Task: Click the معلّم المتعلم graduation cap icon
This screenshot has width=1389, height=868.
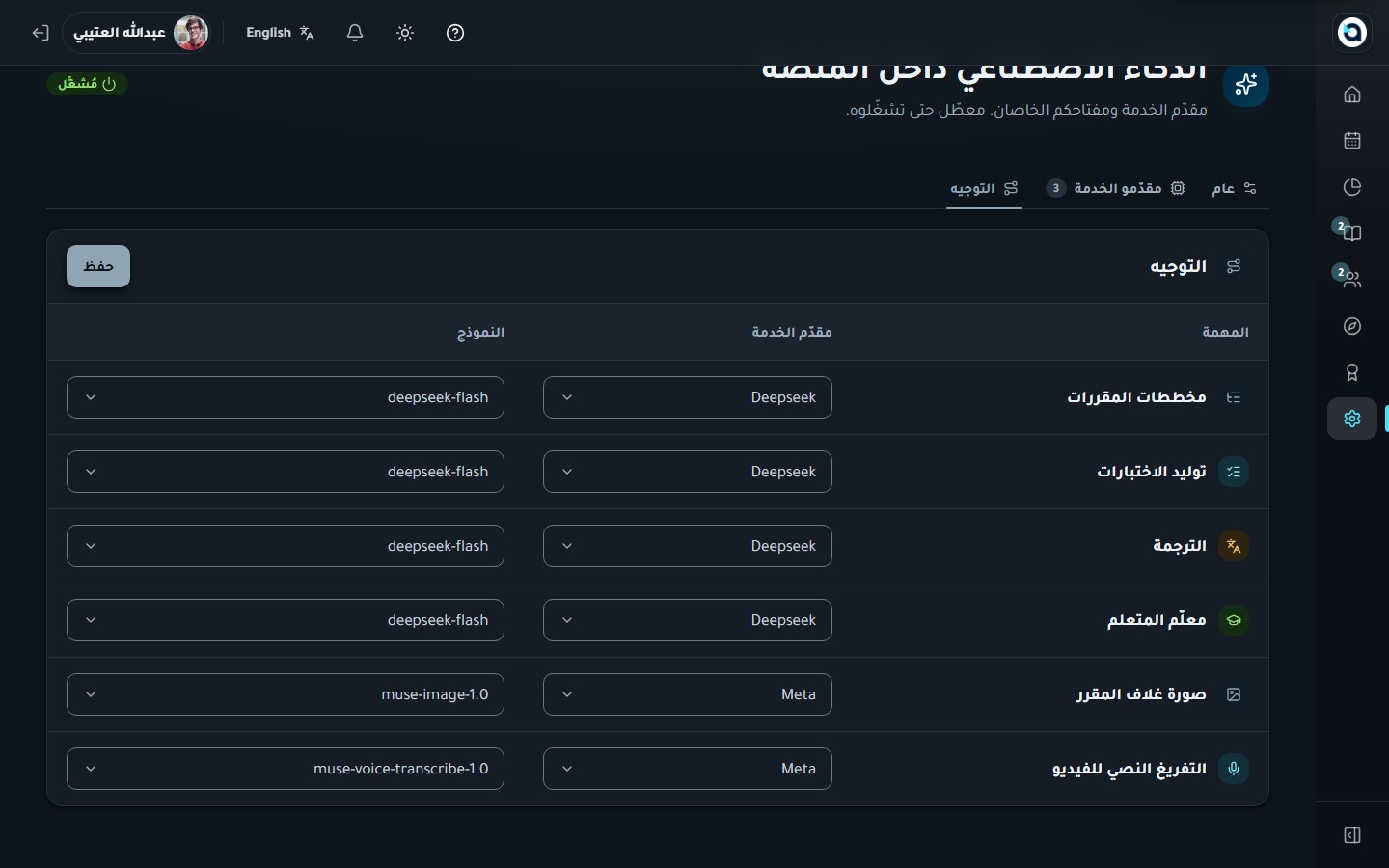Action: (x=1233, y=620)
